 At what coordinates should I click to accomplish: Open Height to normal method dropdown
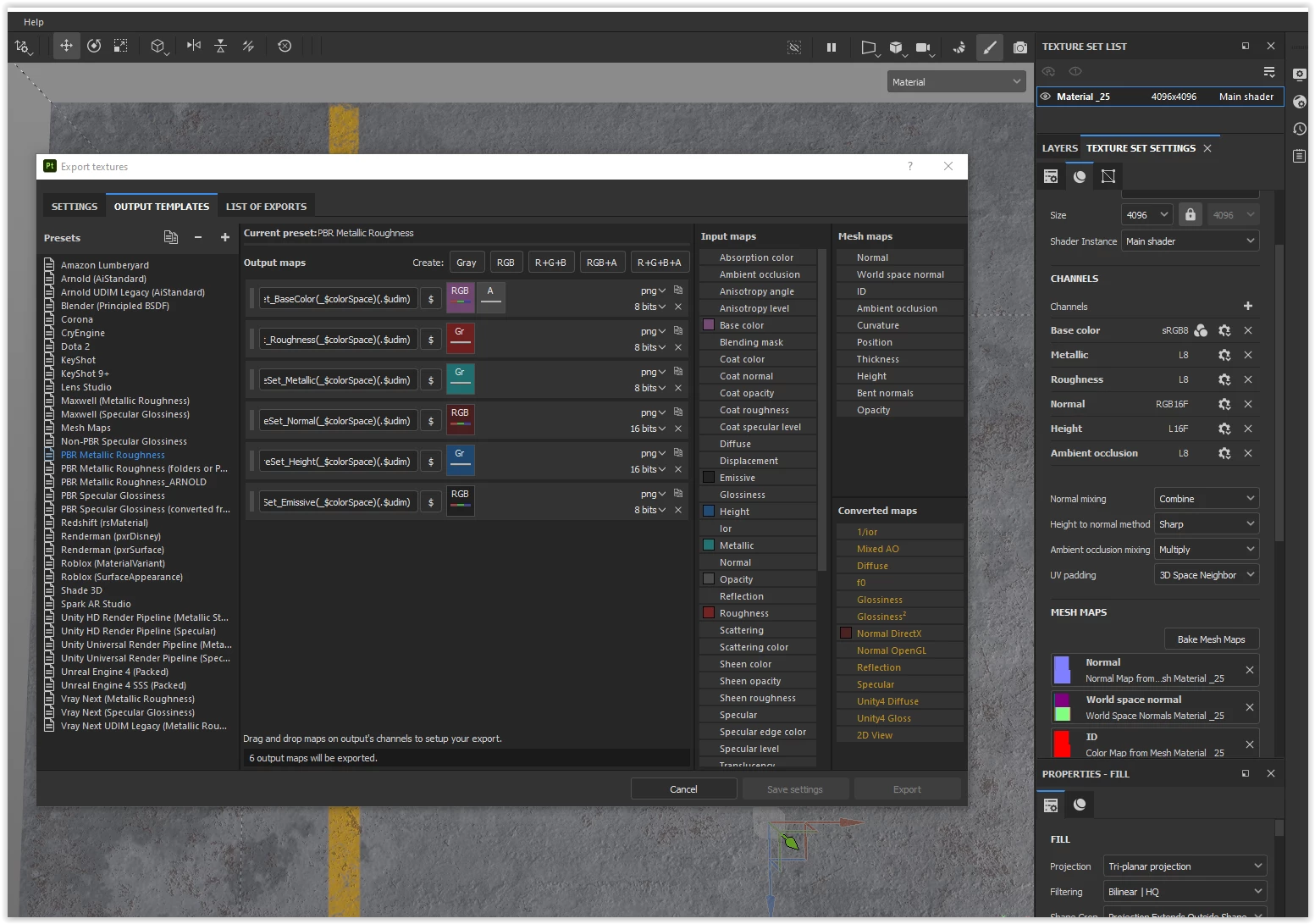(x=1207, y=524)
